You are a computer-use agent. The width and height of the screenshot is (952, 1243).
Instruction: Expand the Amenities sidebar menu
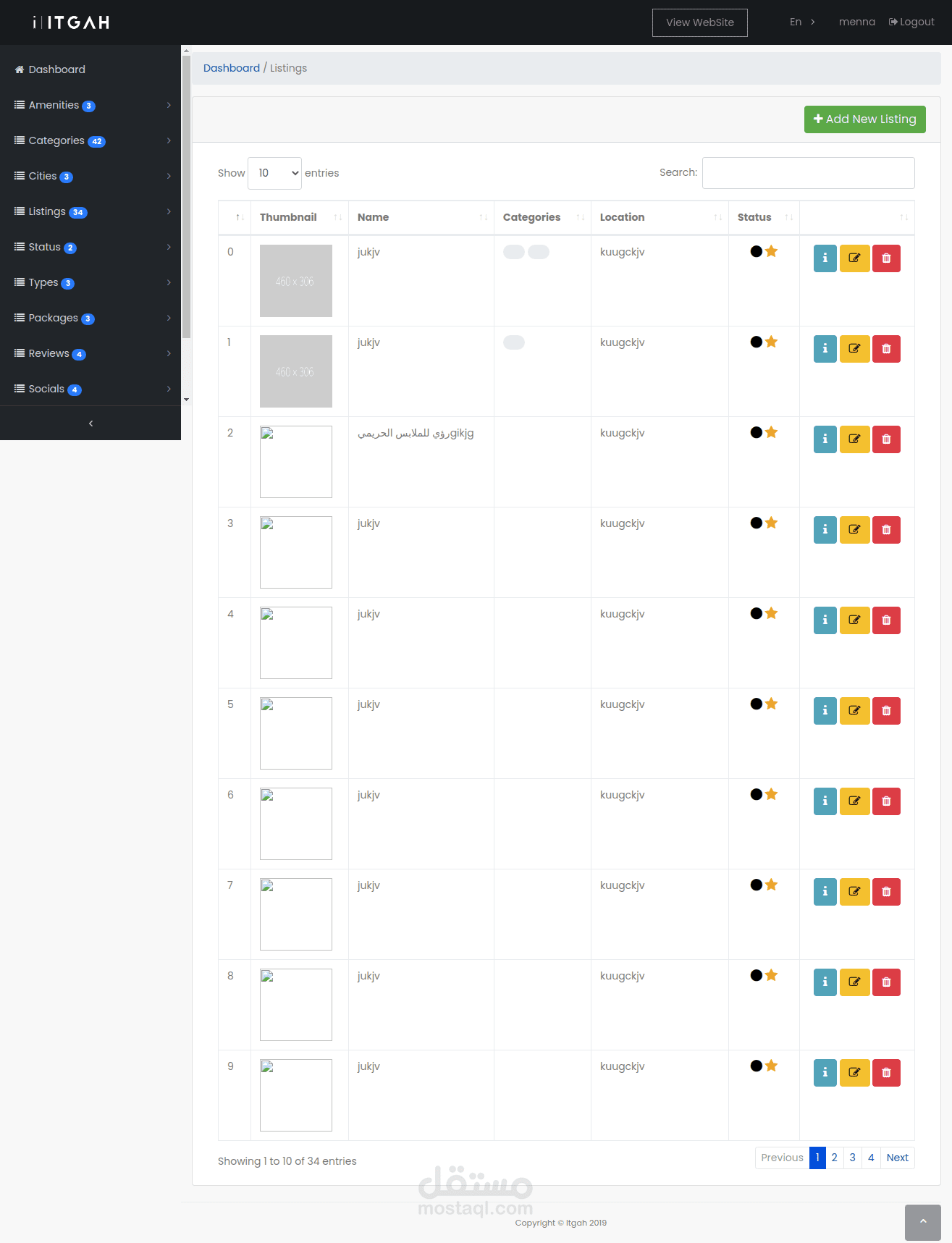90,105
